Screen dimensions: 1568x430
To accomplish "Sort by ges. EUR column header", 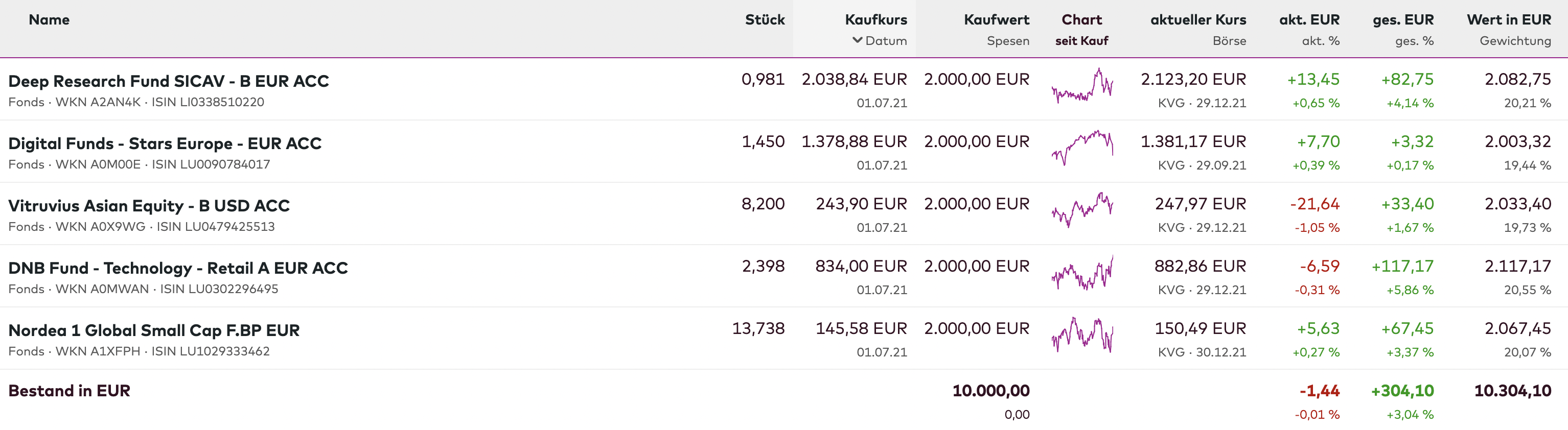I will [1402, 19].
